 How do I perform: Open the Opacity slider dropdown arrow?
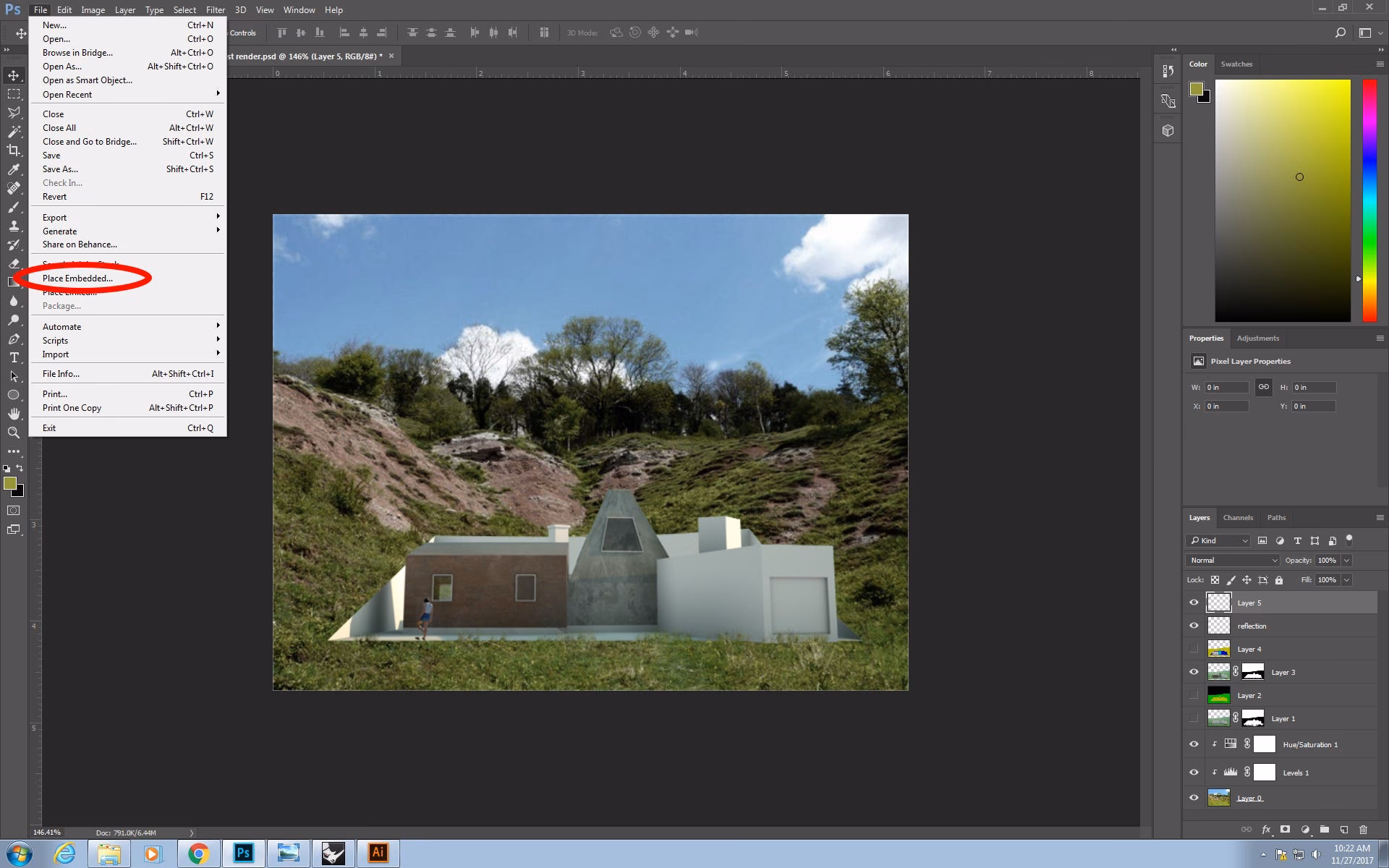[1346, 561]
